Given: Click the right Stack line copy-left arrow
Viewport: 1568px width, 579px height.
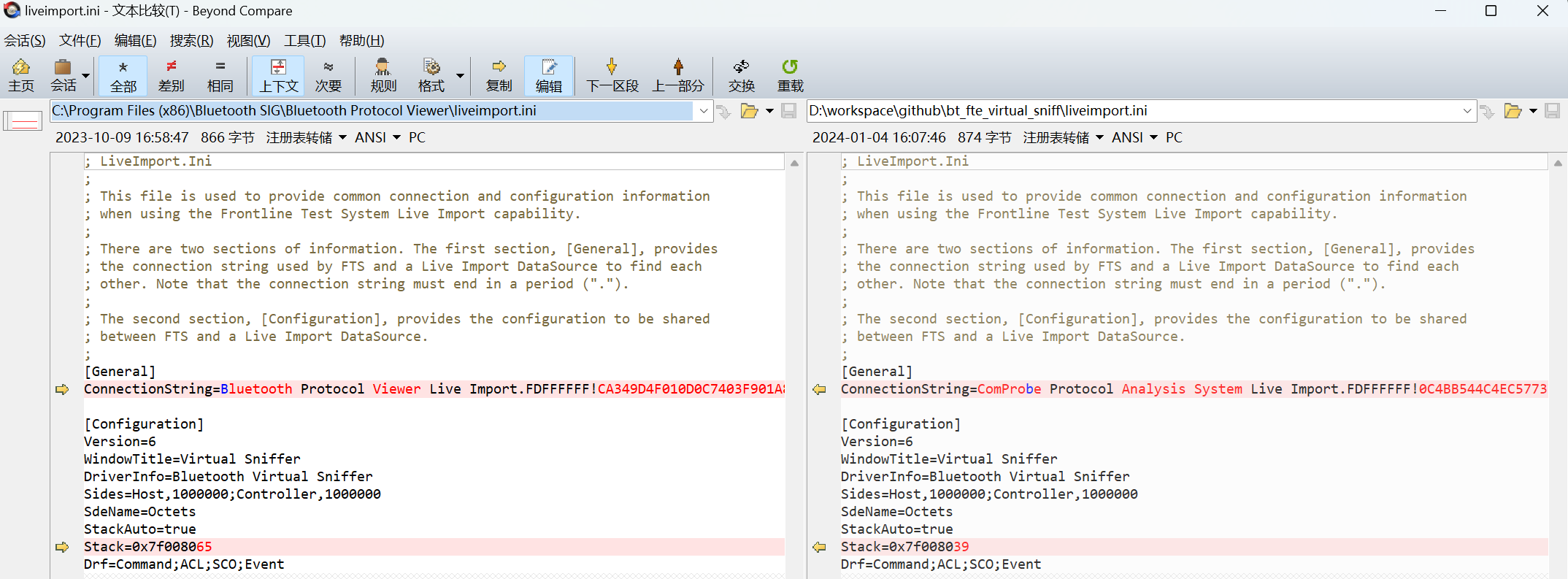Looking at the screenshot, I should point(819,547).
